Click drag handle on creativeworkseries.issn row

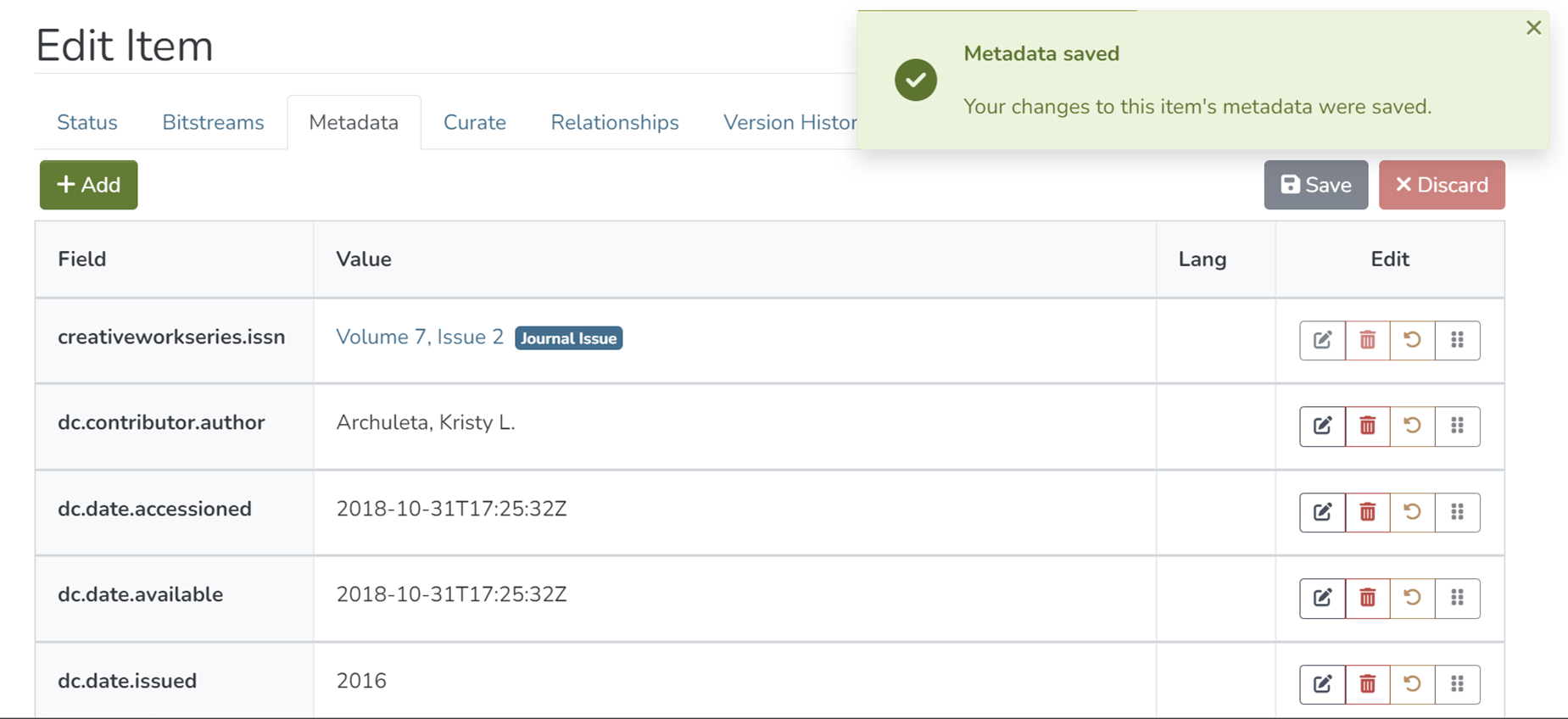click(x=1457, y=340)
